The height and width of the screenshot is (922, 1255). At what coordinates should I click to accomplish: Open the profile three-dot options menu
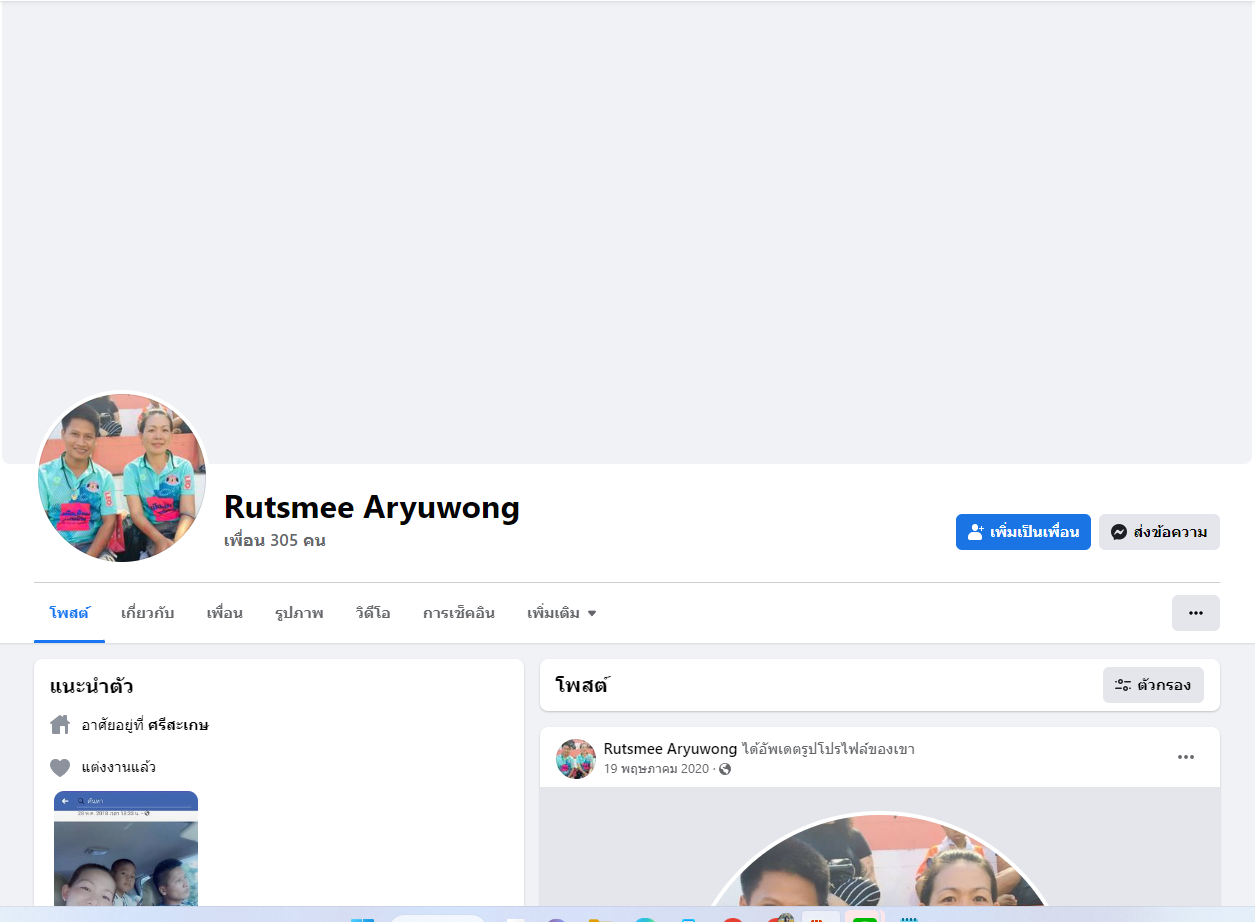pyautogui.click(x=1196, y=613)
